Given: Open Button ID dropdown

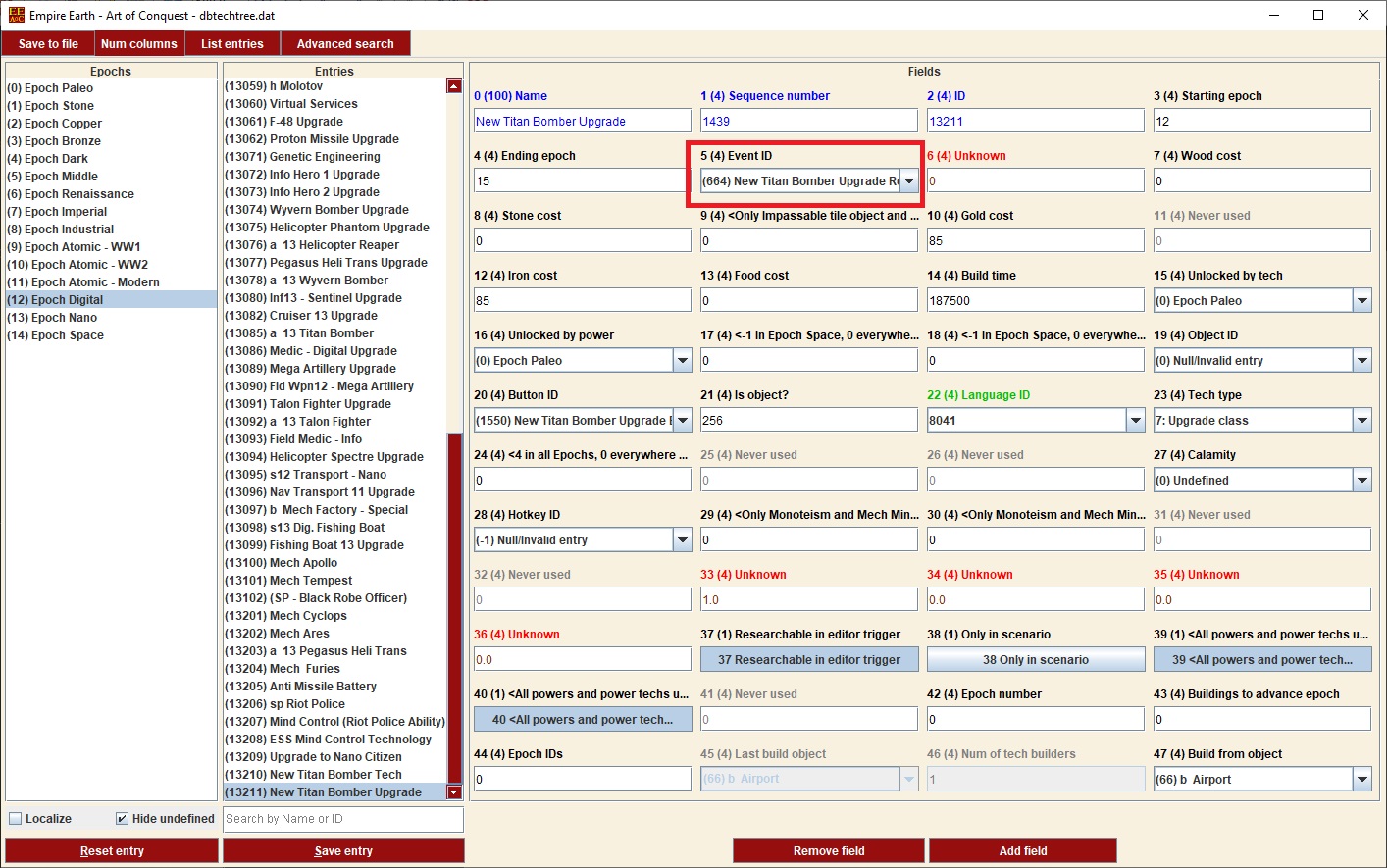Looking at the screenshot, I should [x=683, y=421].
